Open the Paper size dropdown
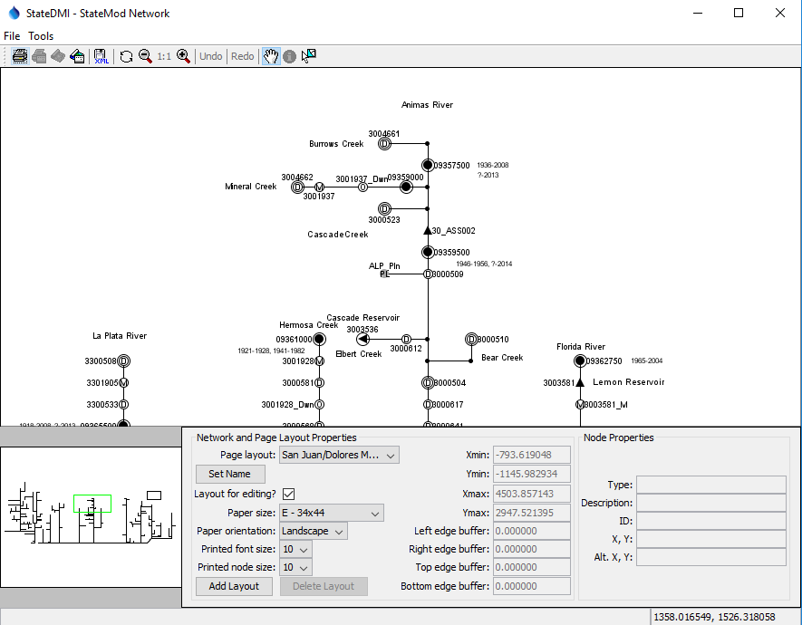802x625 pixels. [331, 513]
